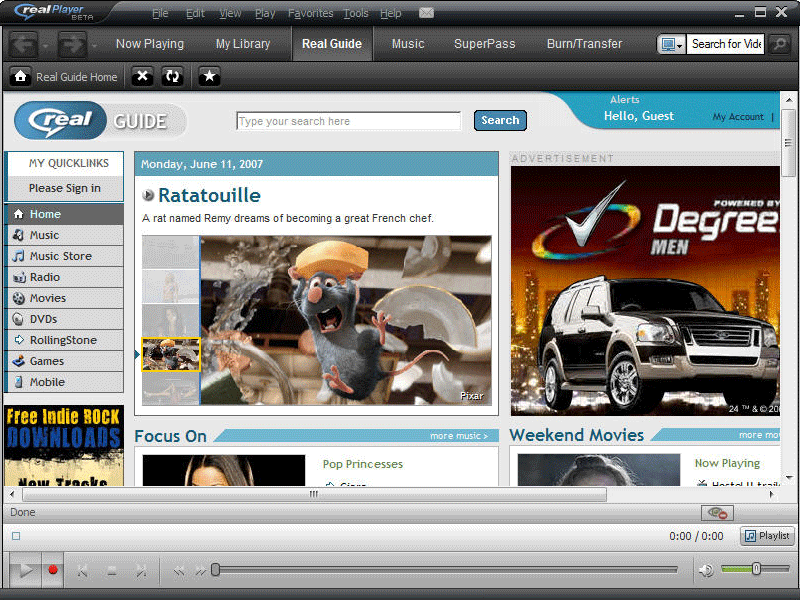Click the icon on the Done status bar

pos(717,513)
